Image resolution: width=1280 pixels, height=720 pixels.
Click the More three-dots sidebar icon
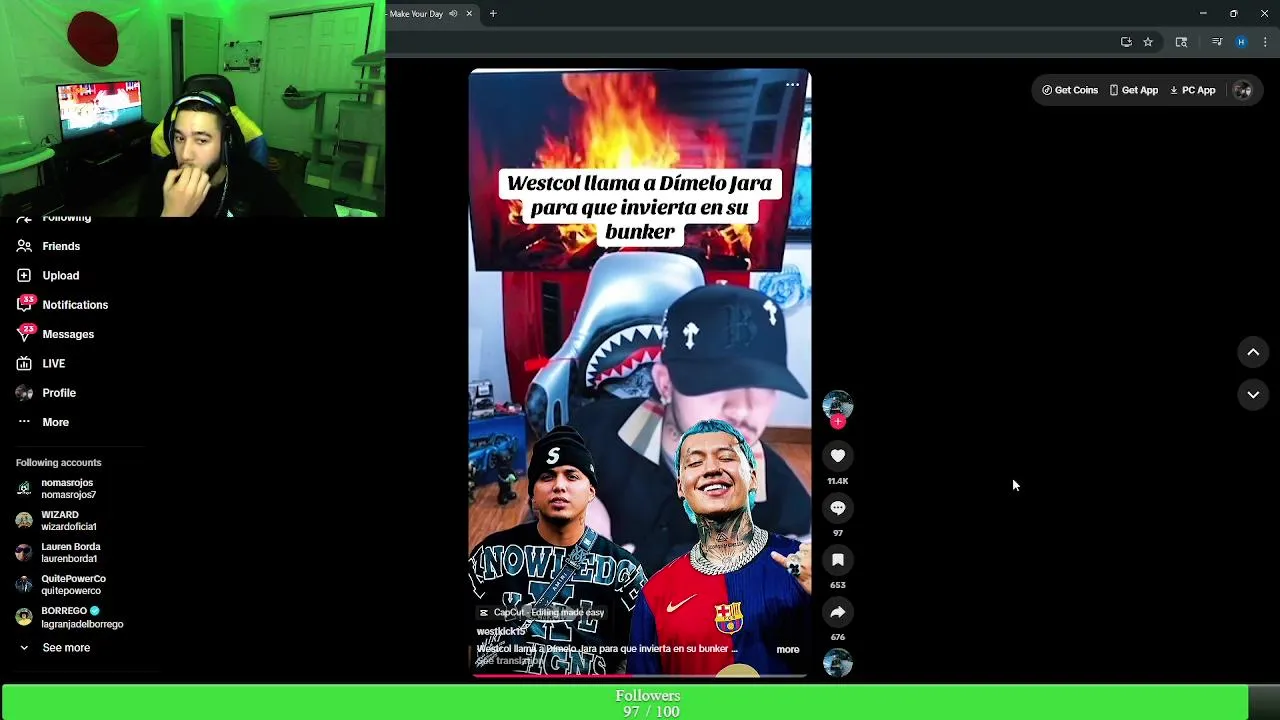(24, 422)
